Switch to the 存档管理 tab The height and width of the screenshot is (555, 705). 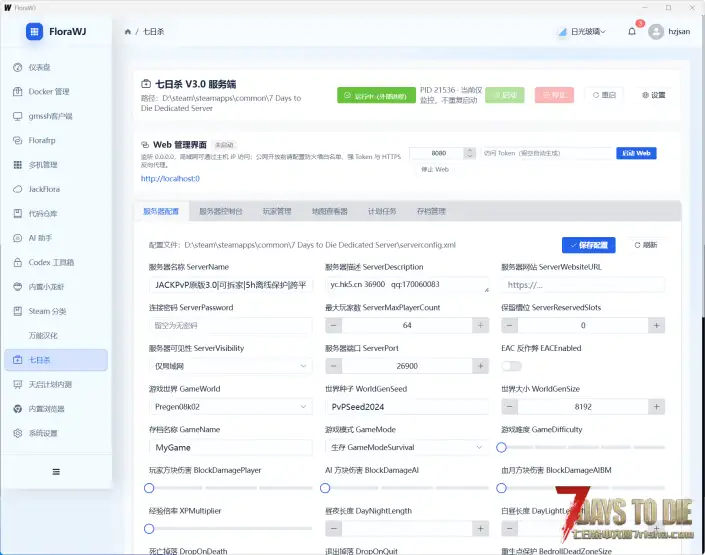(431, 211)
